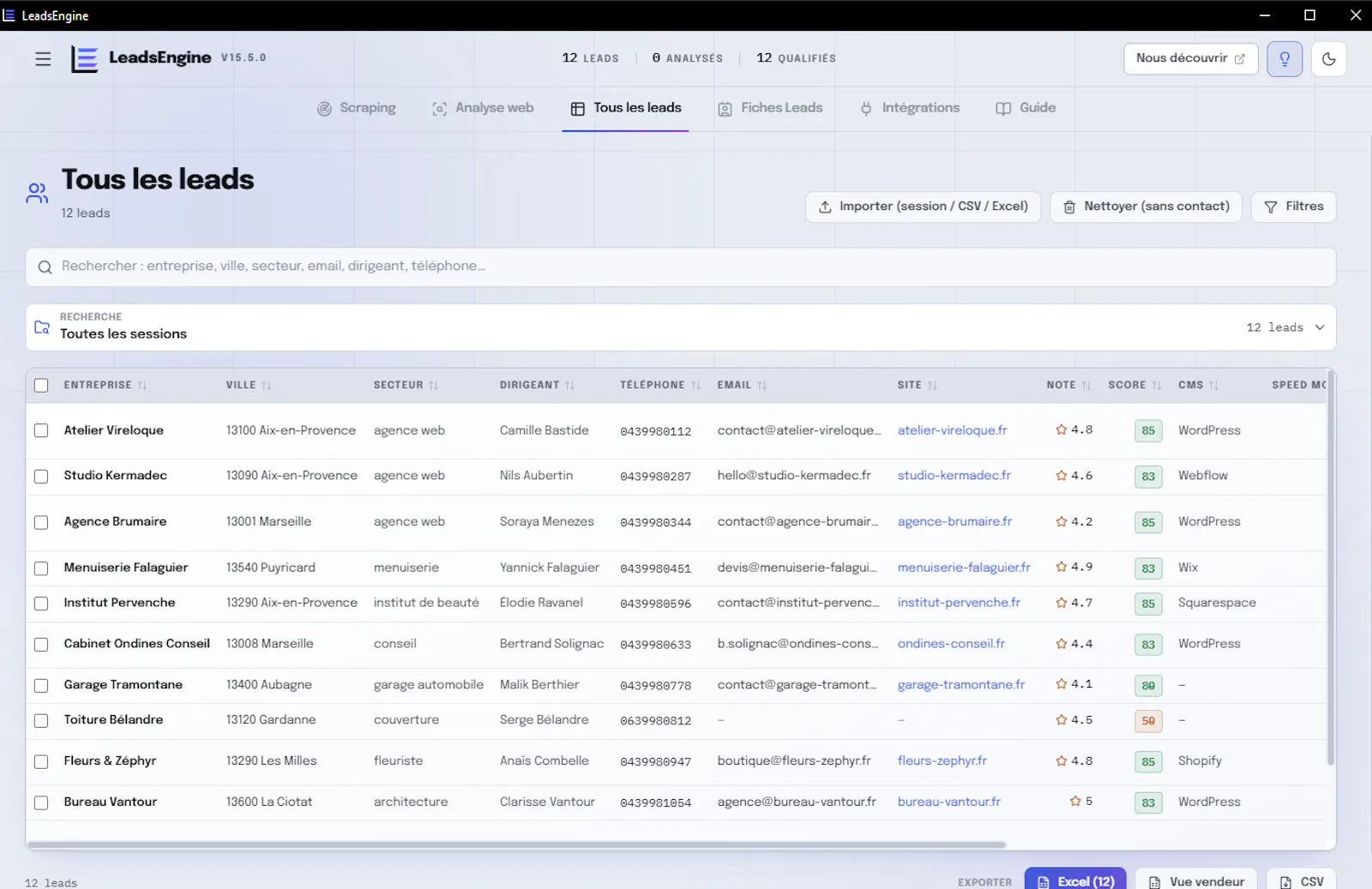Sort by Site column arrows
Image resolution: width=1372 pixels, height=889 pixels.
click(x=933, y=386)
